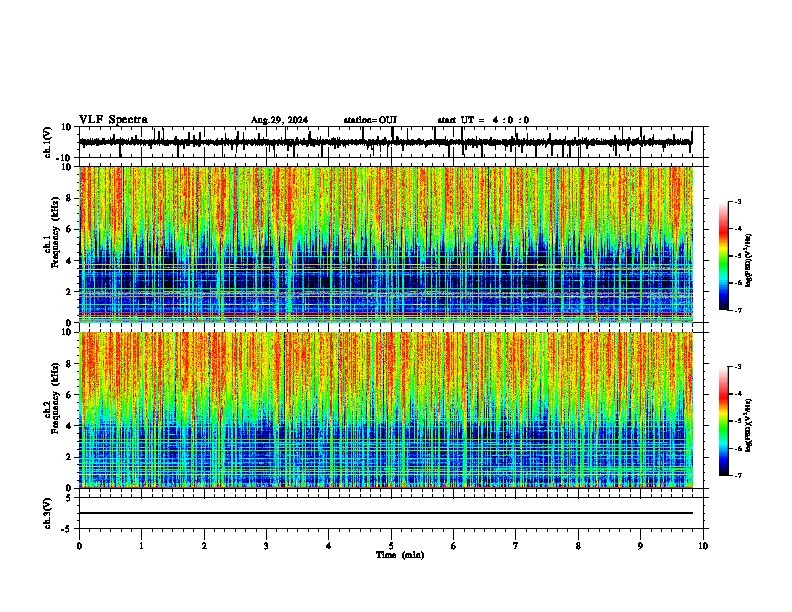The width and height of the screenshot is (792, 612).
Task: Click time axis tick label "9"
Action: point(640,546)
